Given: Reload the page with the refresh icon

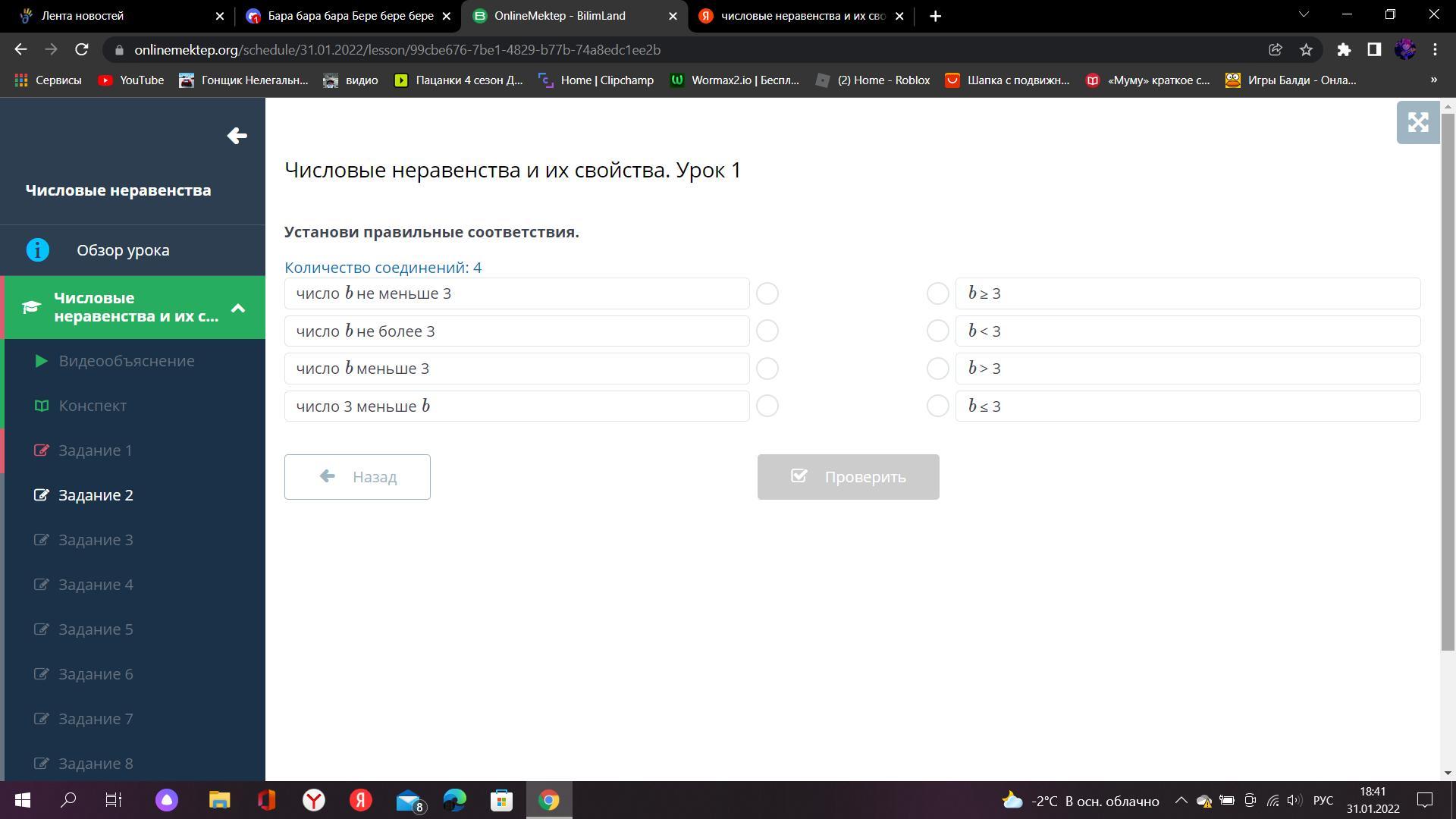Looking at the screenshot, I should pos(82,50).
